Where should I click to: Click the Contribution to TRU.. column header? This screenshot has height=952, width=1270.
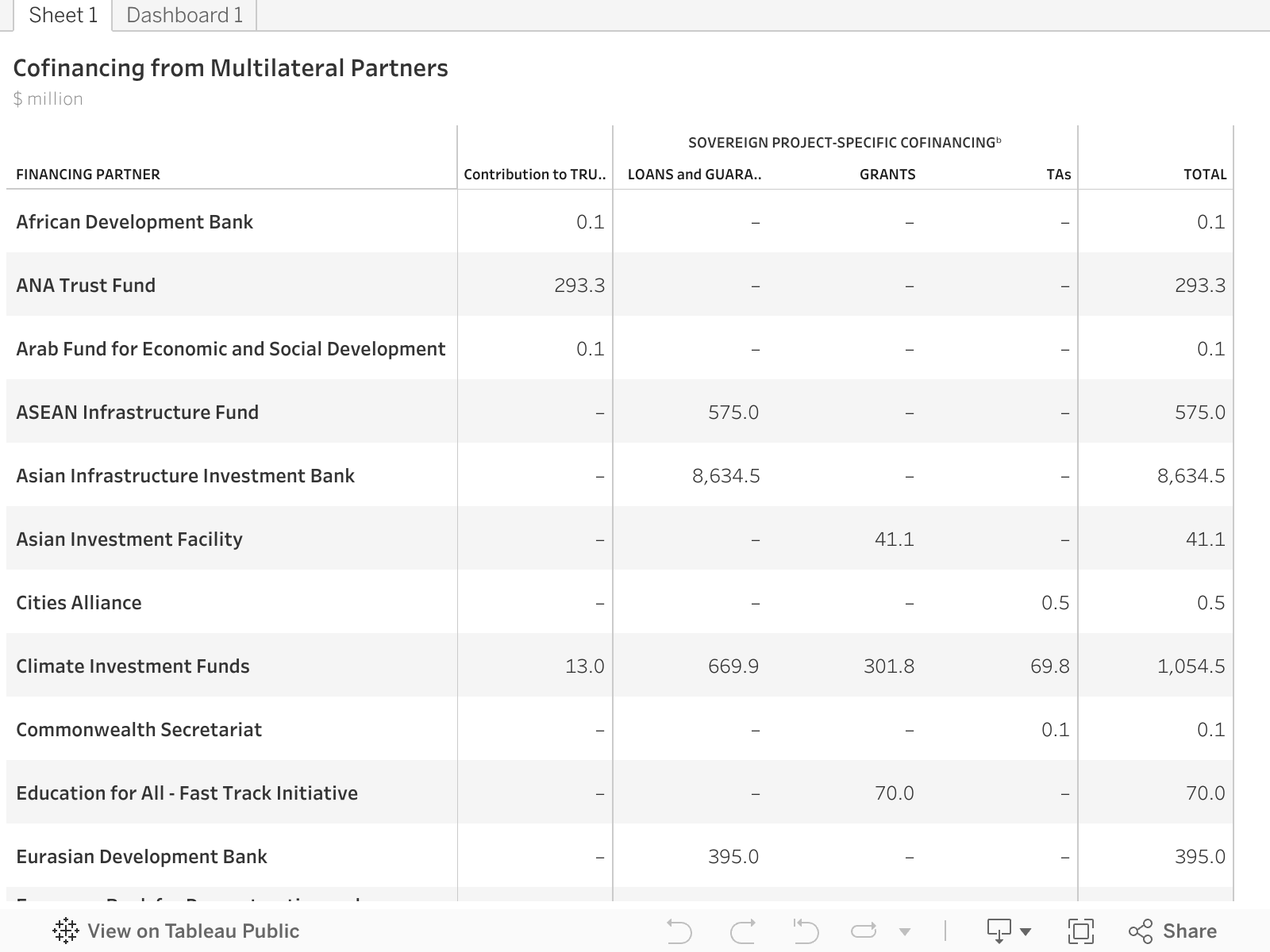coord(534,175)
